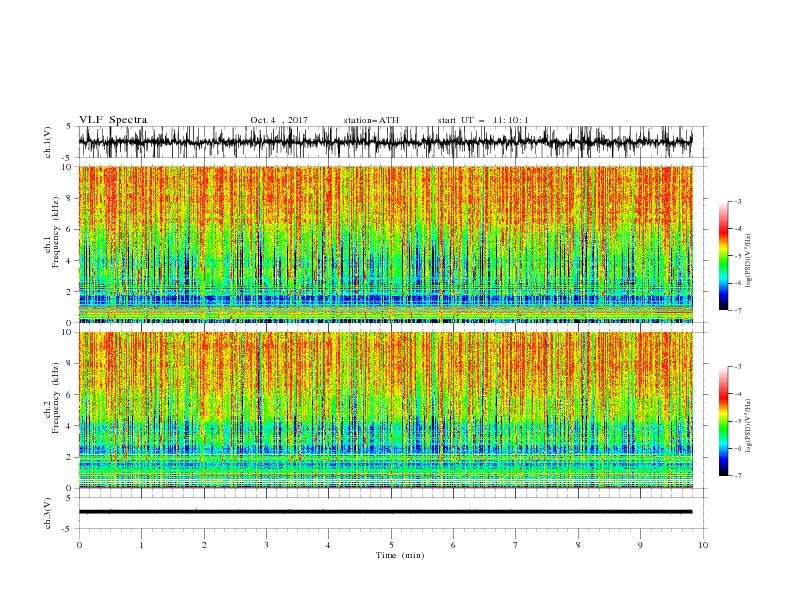Click inside the ch.1 spectrogram panel
Screen dimensions: 792x612
pyautogui.click(x=386, y=244)
